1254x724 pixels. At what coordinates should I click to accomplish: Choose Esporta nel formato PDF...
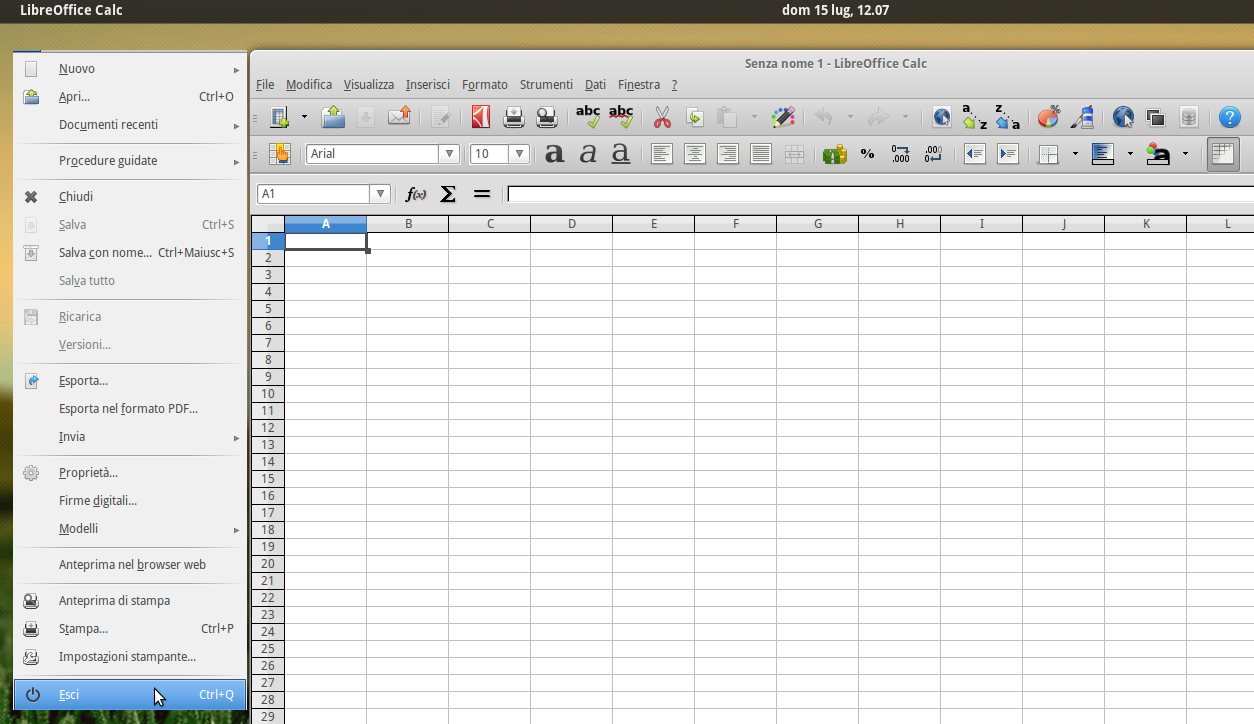pos(130,409)
